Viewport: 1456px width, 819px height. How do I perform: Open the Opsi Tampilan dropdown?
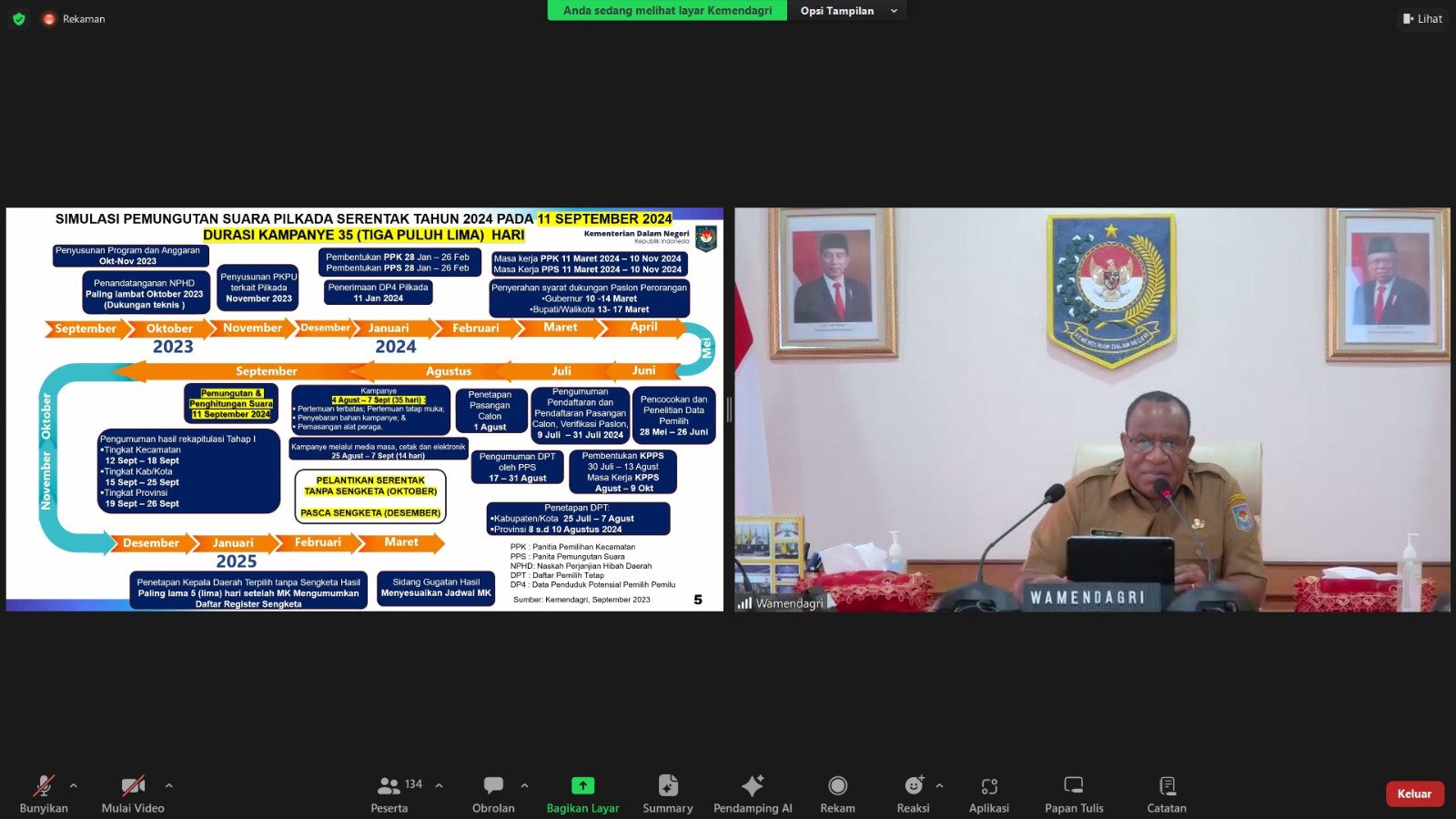(x=846, y=11)
